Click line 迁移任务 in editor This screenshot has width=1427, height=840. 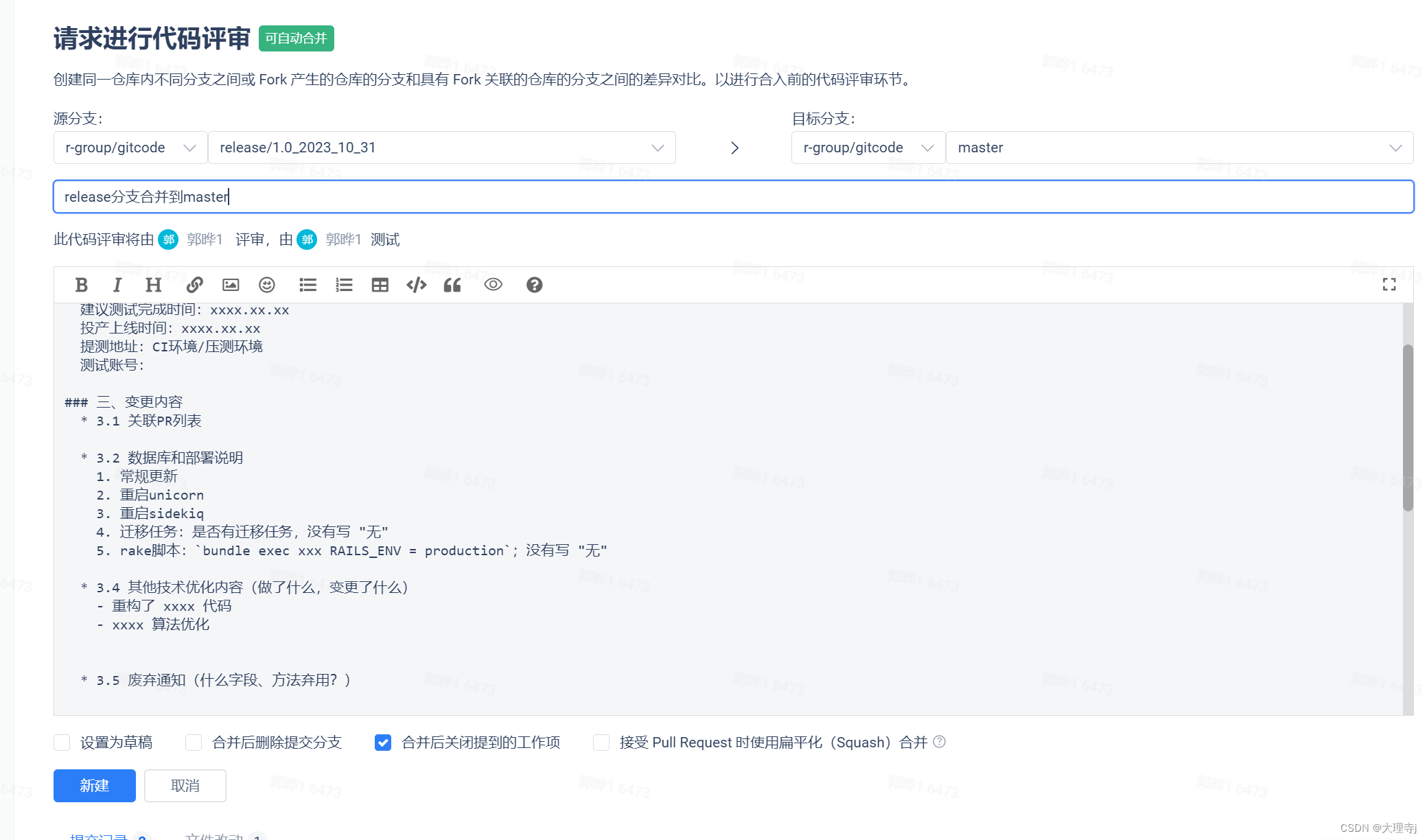(242, 532)
